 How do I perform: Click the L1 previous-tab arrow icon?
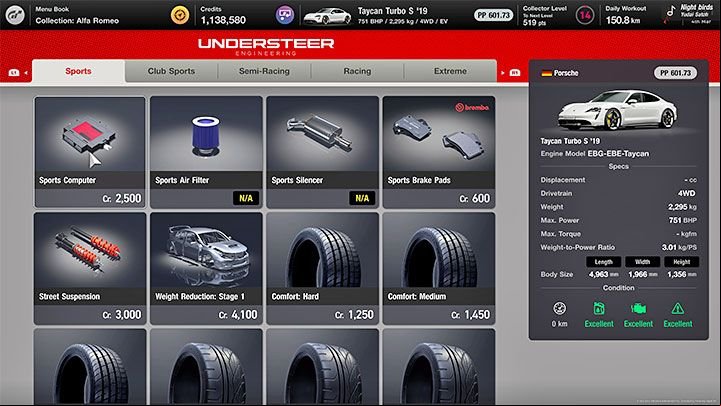[18, 73]
